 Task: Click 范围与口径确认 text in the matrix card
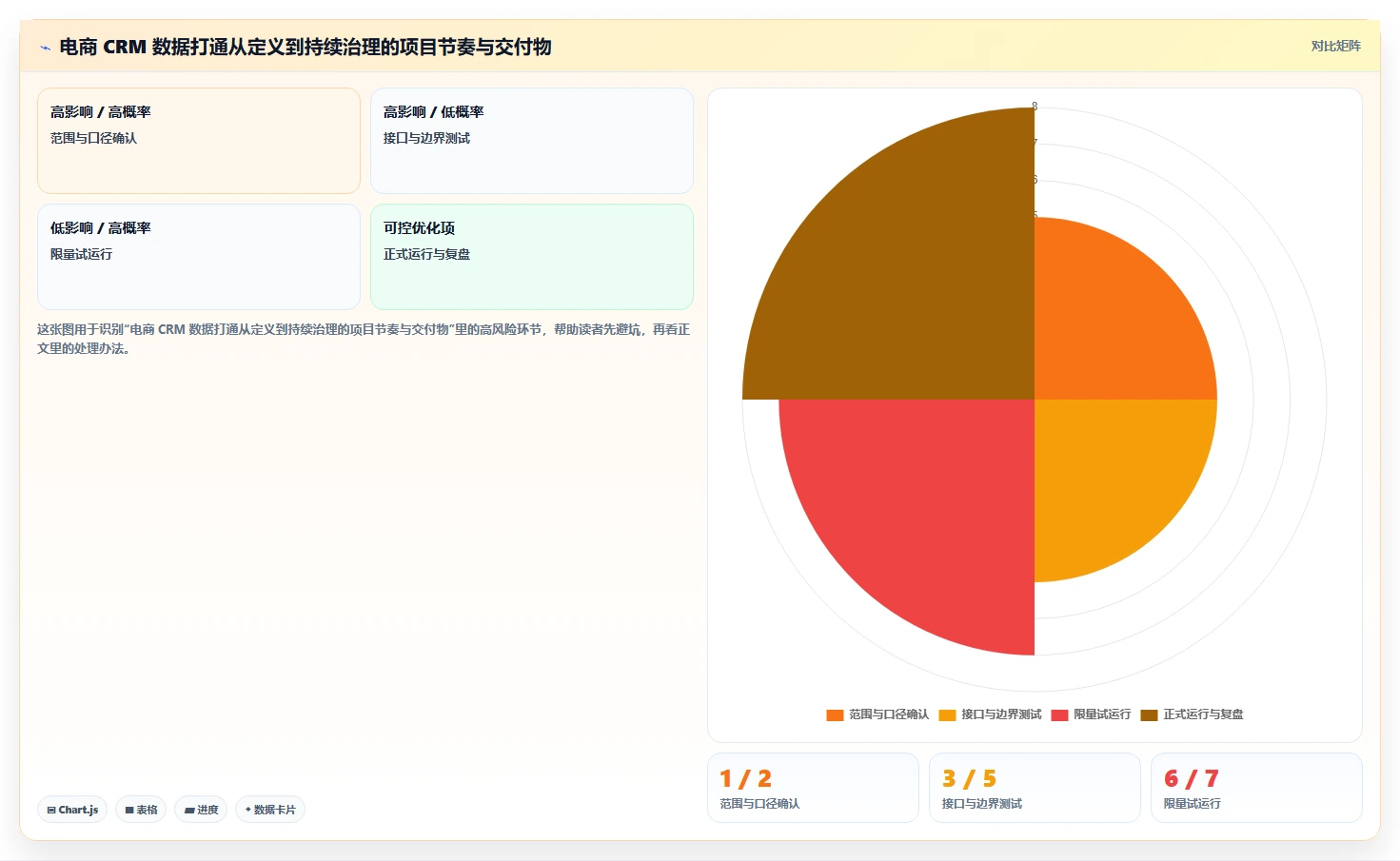93,138
